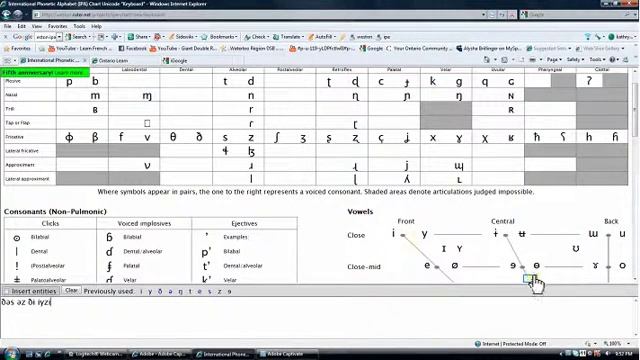This screenshot has width=640, height=360.
Task: Click the Google toolbar wrench settings icon
Action: [x=598, y=37]
